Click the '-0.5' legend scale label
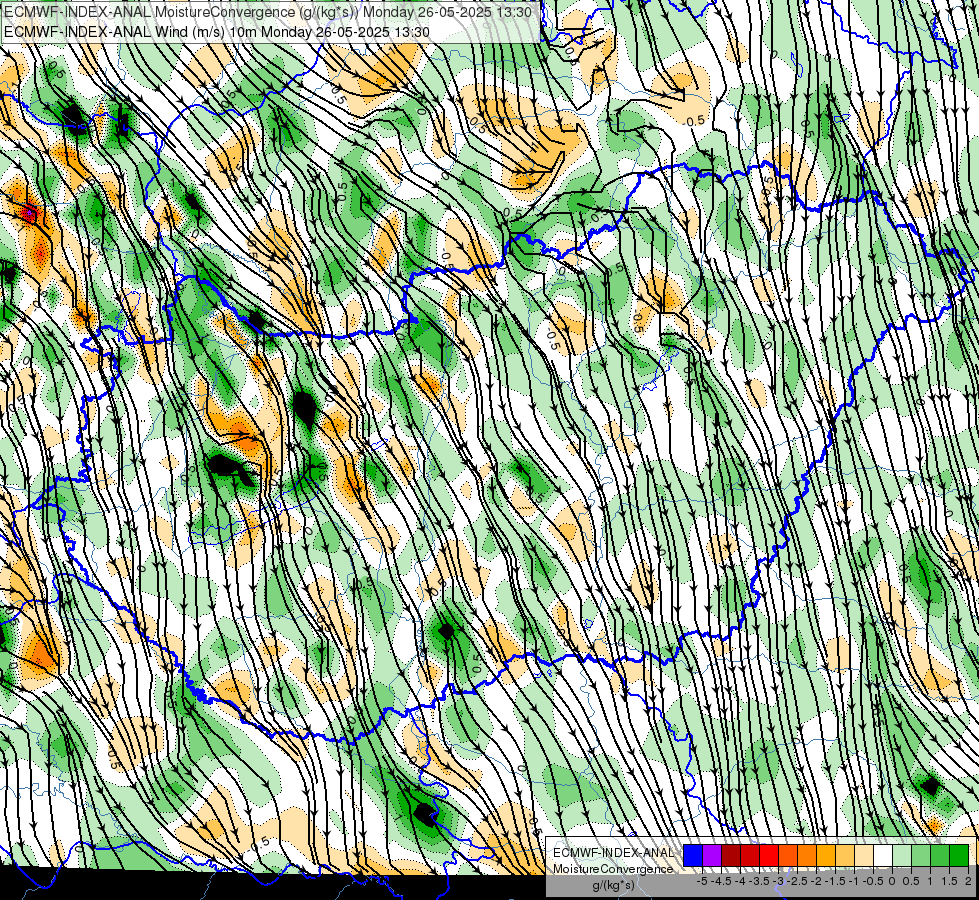This screenshot has width=979, height=900. [x=873, y=881]
